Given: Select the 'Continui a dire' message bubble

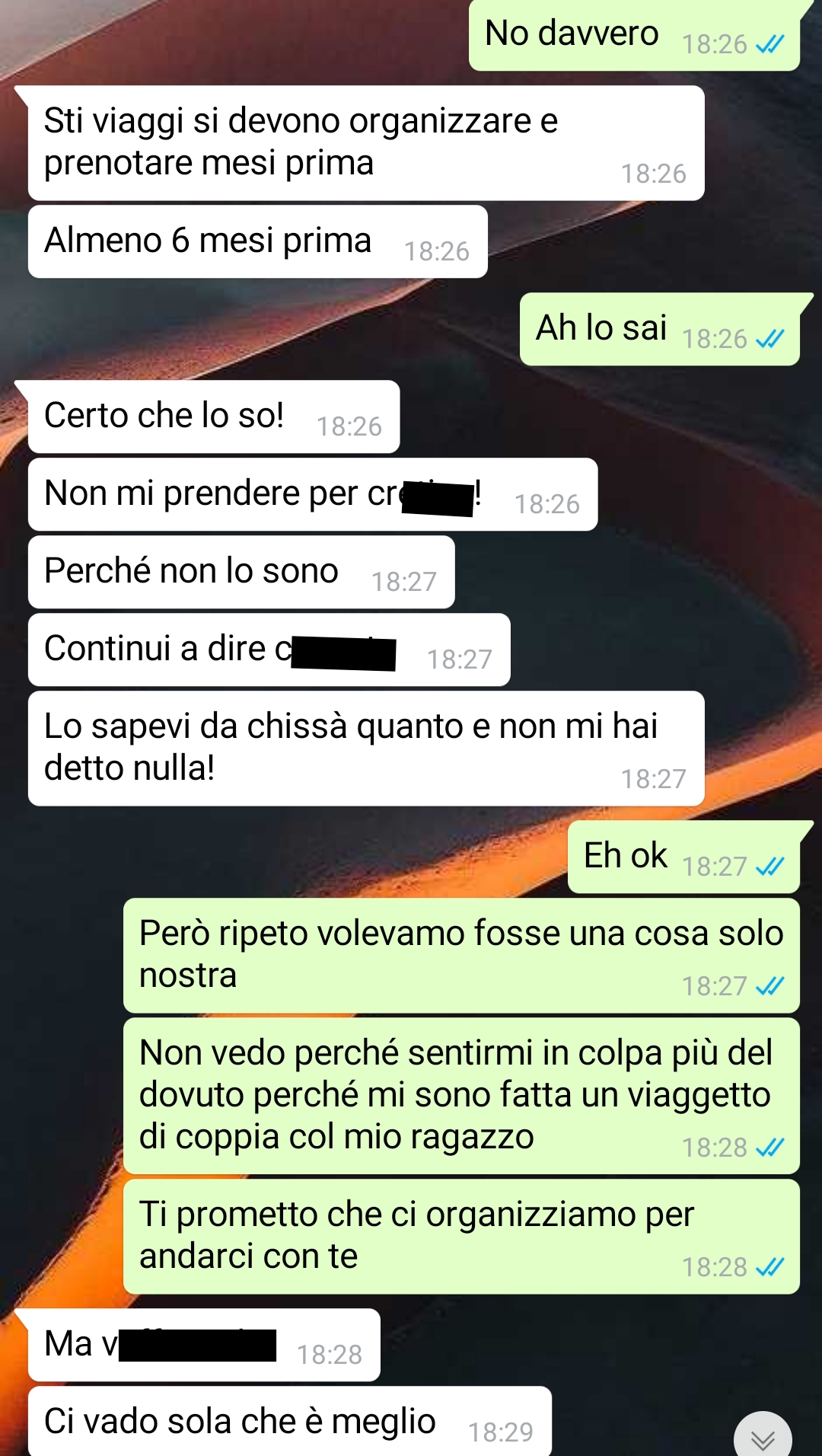Looking at the screenshot, I should (x=269, y=650).
